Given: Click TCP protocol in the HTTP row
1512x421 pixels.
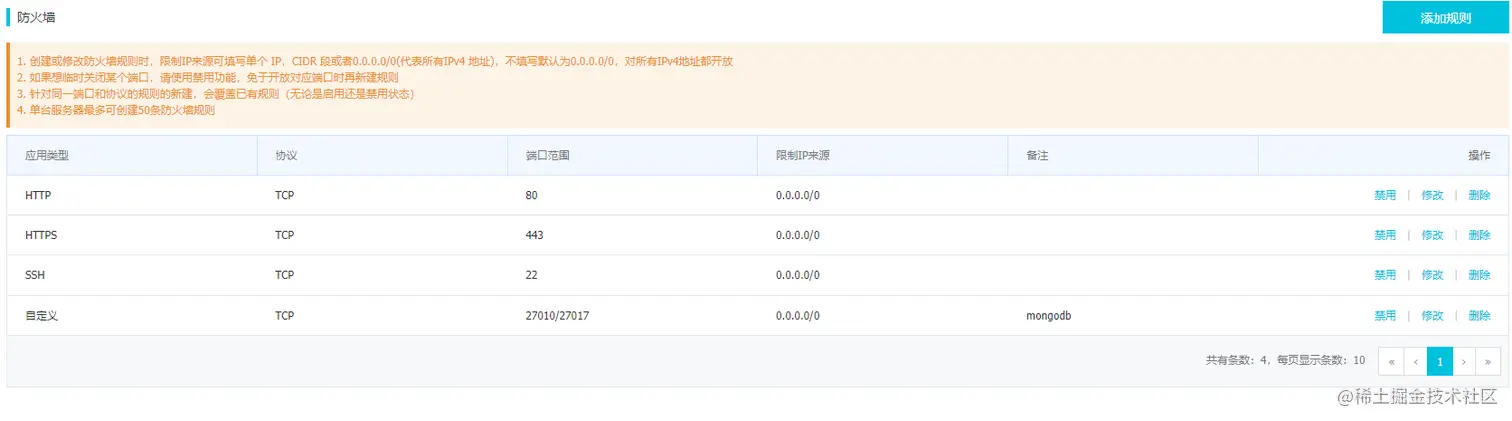Looking at the screenshot, I should click(x=285, y=195).
